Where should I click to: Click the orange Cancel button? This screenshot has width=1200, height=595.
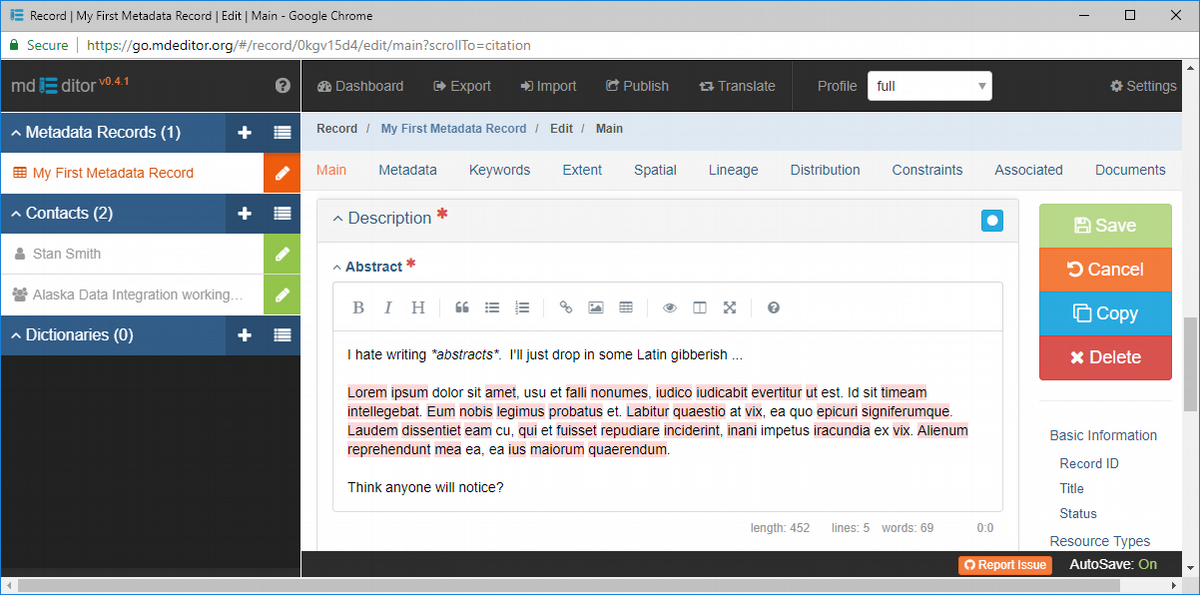coord(1105,270)
